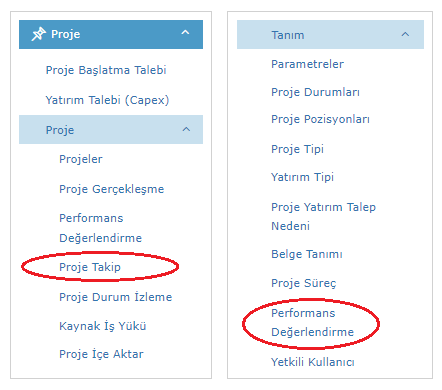
Task: Collapse the Proje submenu chevron
Action: (x=186, y=129)
